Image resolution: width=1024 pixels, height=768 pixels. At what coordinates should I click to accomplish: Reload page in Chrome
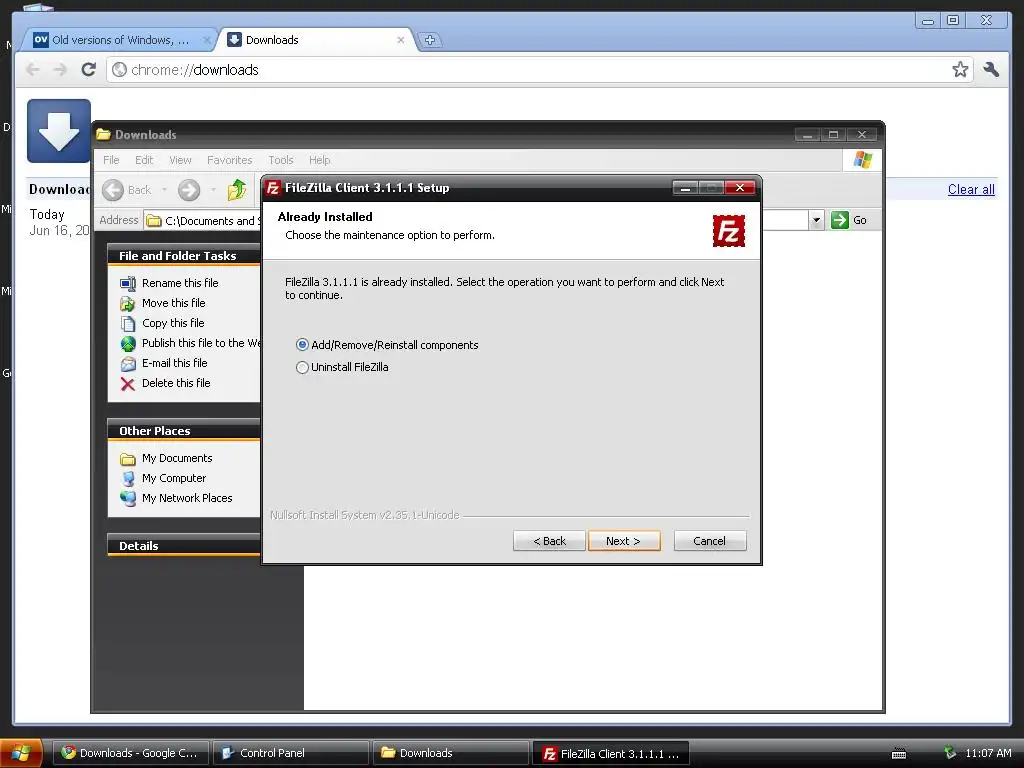pyautogui.click(x=88, y=69)
